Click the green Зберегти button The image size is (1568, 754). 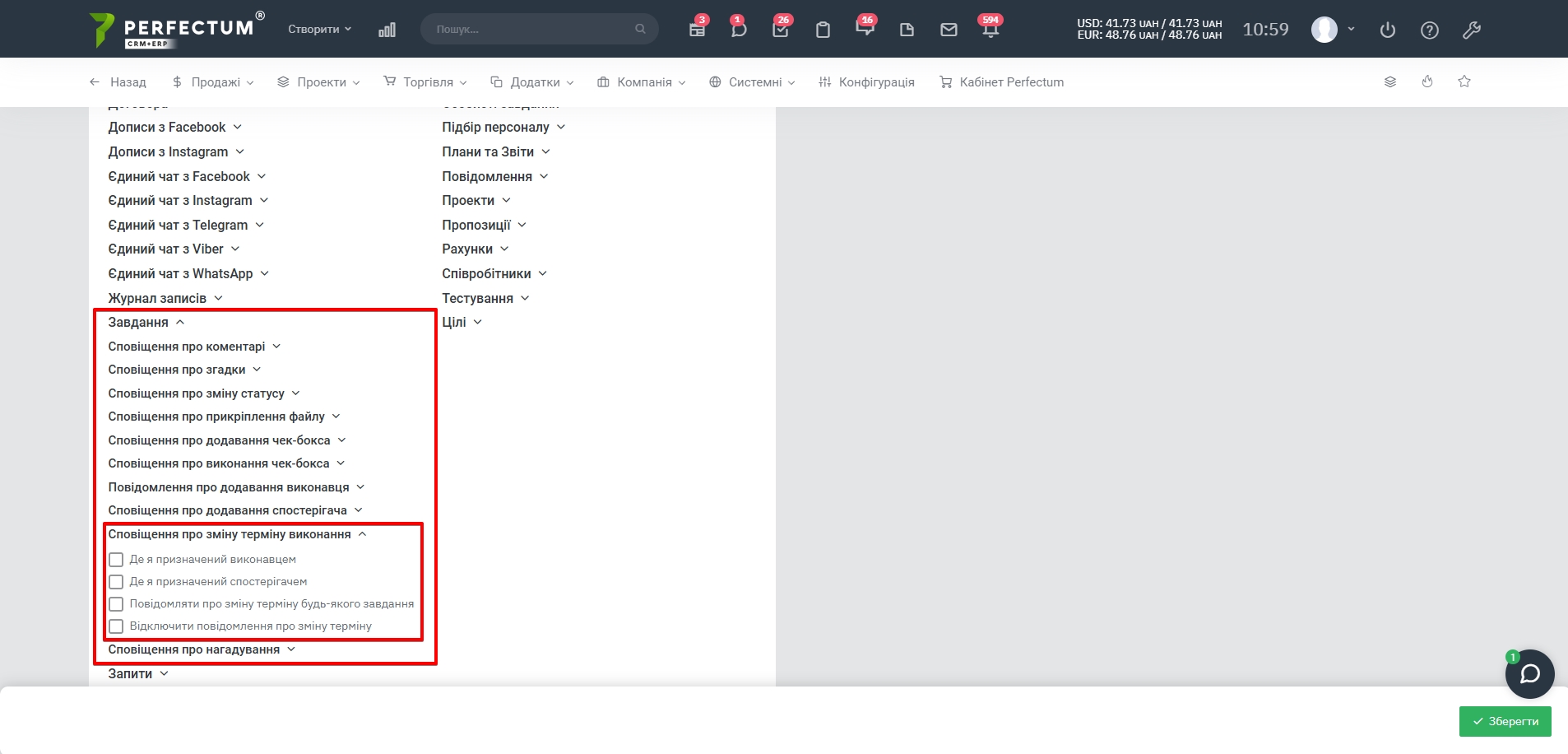[x=1505, y=721]
